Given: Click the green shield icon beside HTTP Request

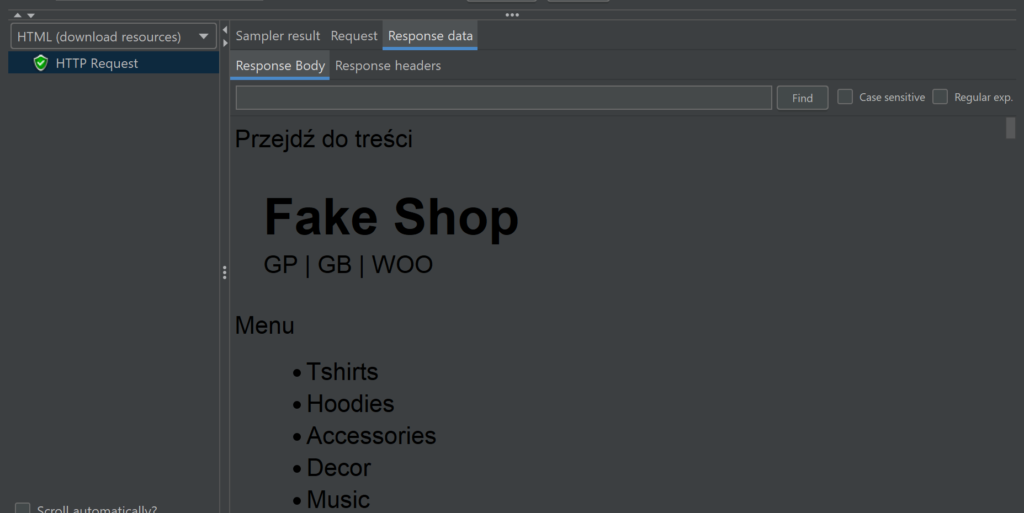Looking at the screenshot, I should [40, 63].
